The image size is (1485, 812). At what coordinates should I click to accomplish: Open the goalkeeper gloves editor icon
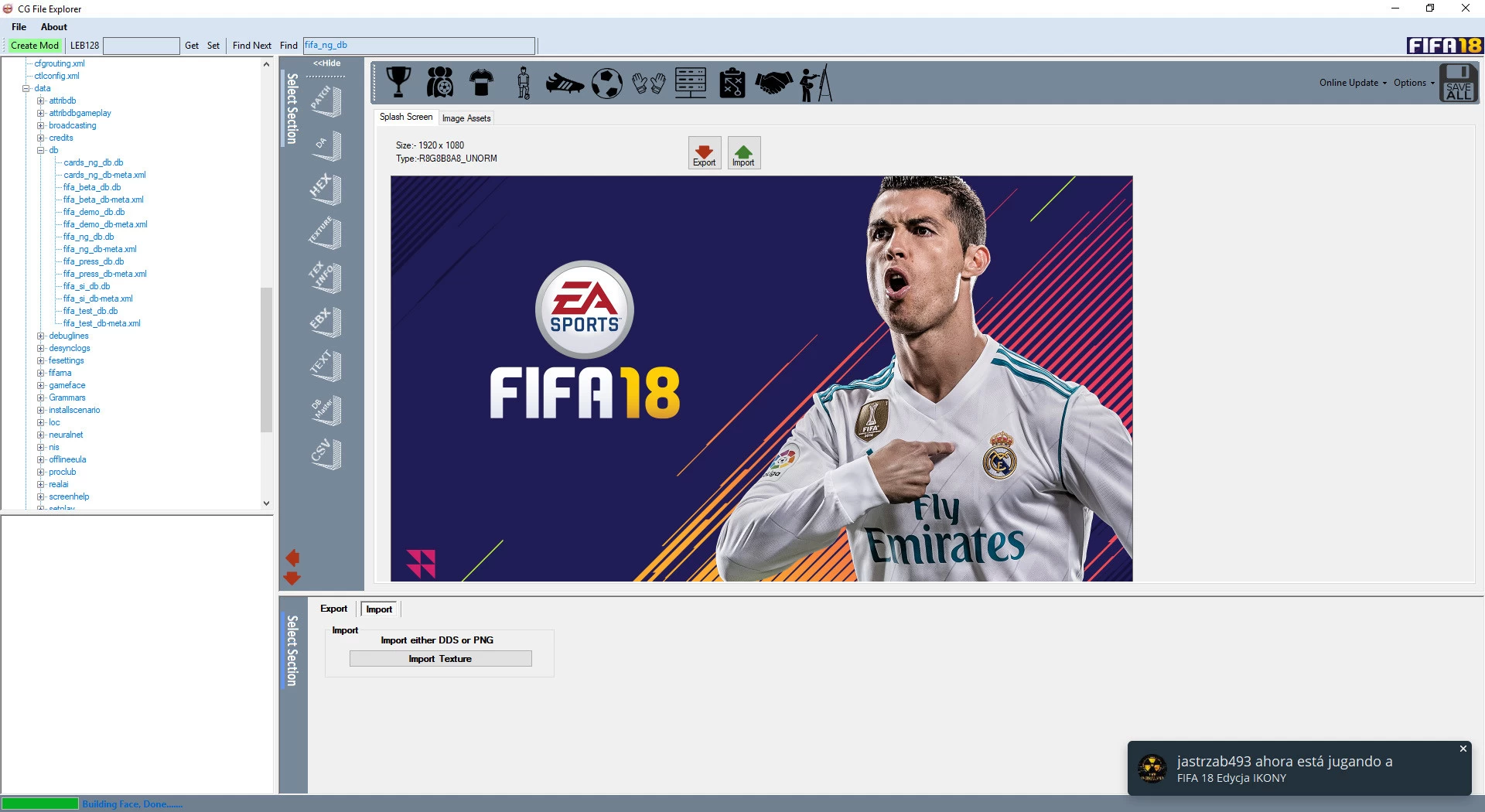tap(649, 83)
